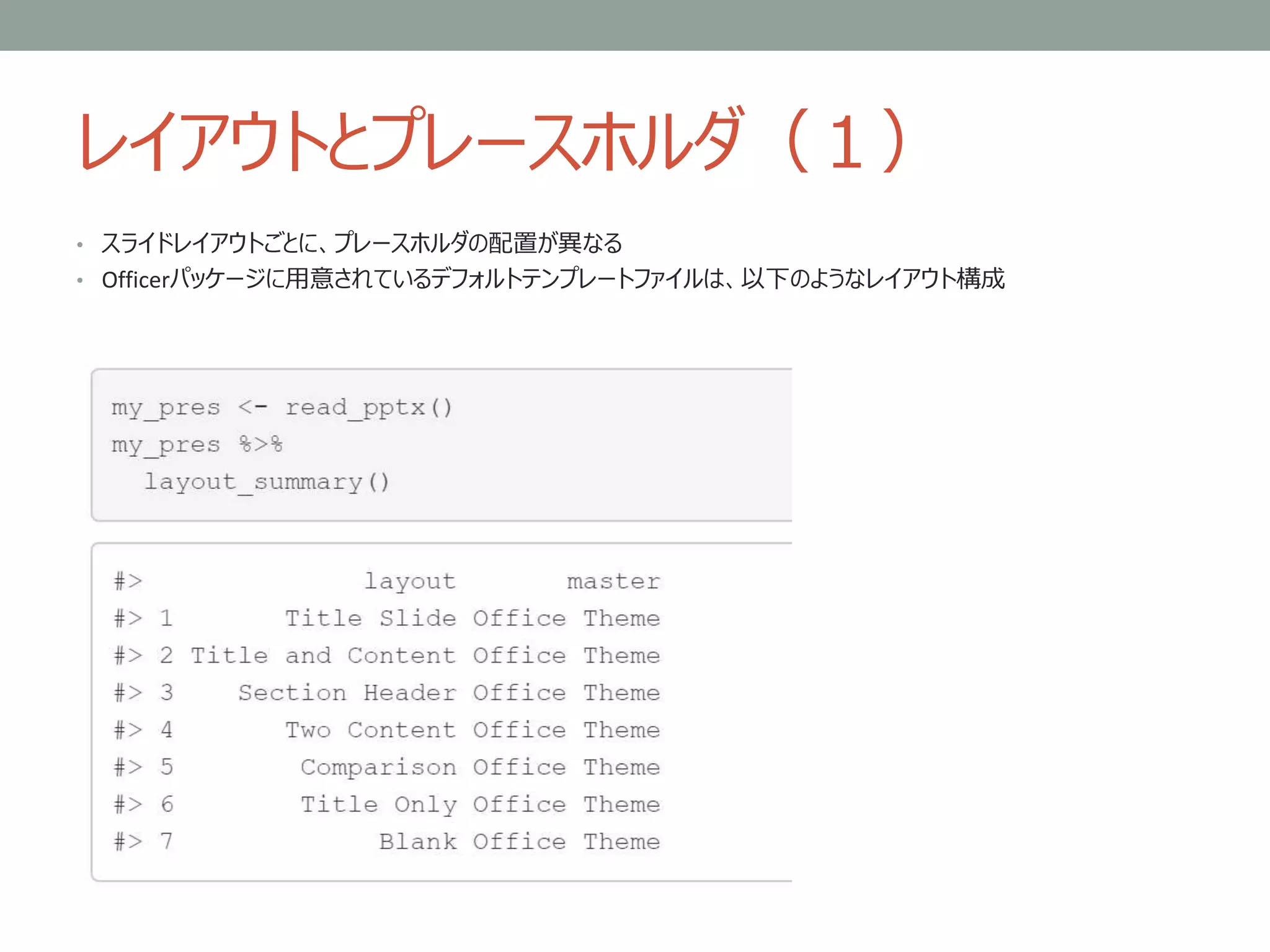Select the 'Blank' row text

tap(417, 842)
